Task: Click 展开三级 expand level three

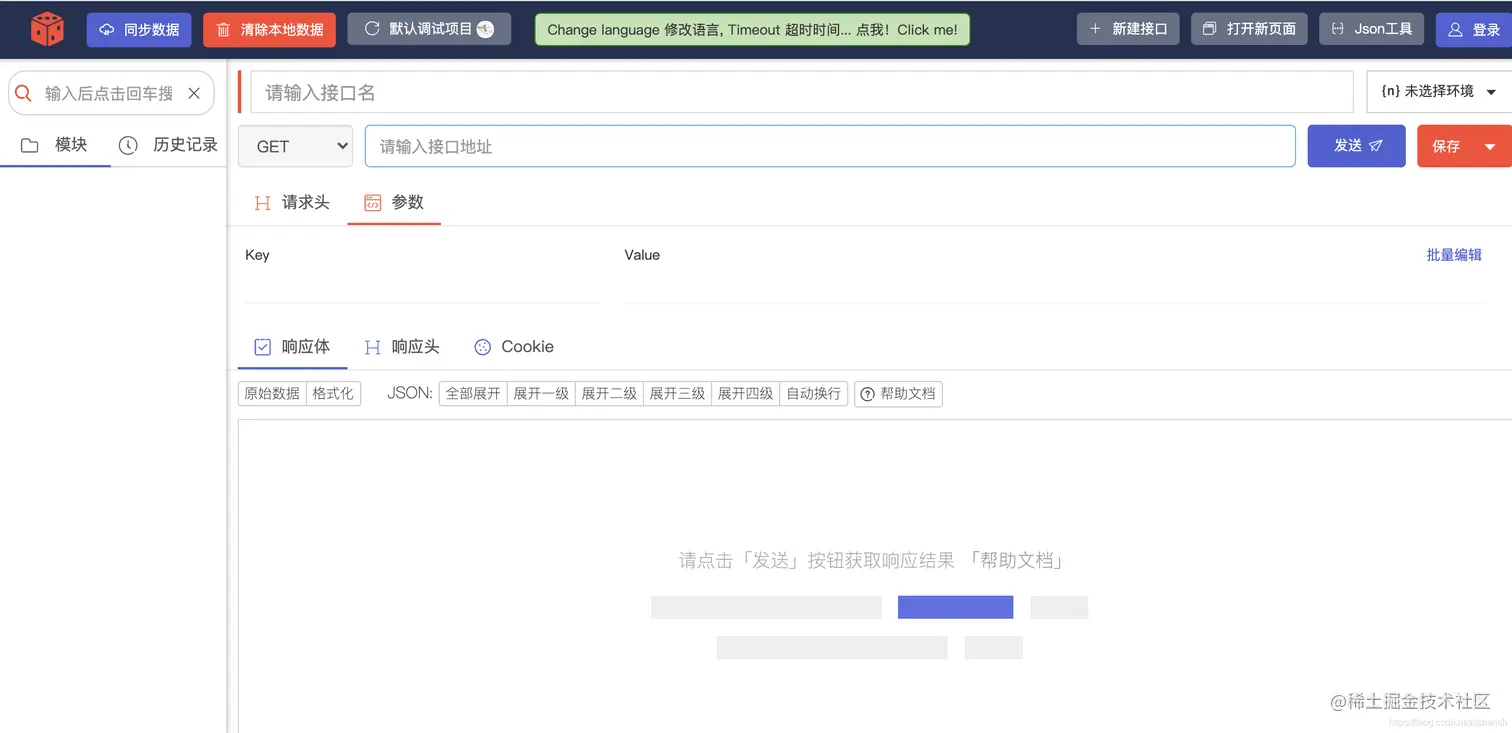Action: pos(677,394)
